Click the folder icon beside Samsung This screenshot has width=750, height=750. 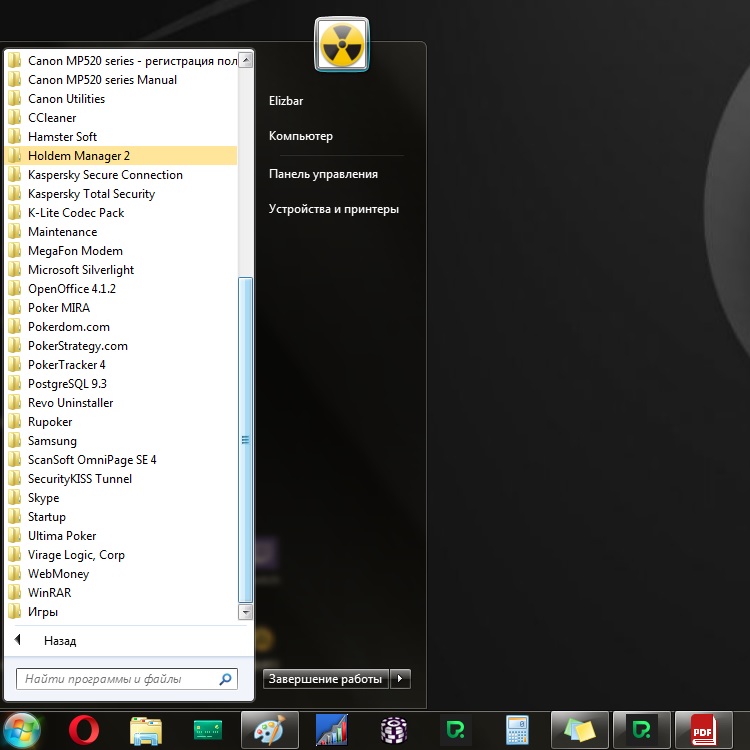click(15, 441)
